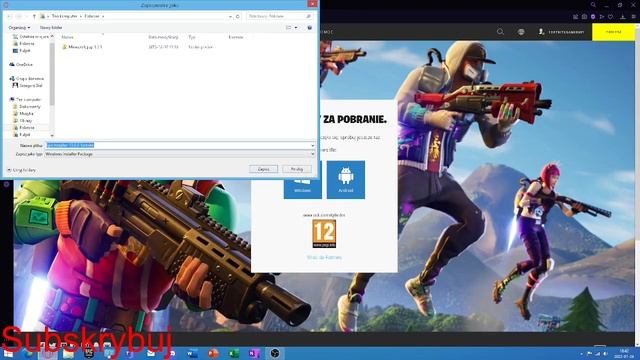The image size is (640, 360).
Task: Open browser downloads icon
Action: (x=623, y=17)
